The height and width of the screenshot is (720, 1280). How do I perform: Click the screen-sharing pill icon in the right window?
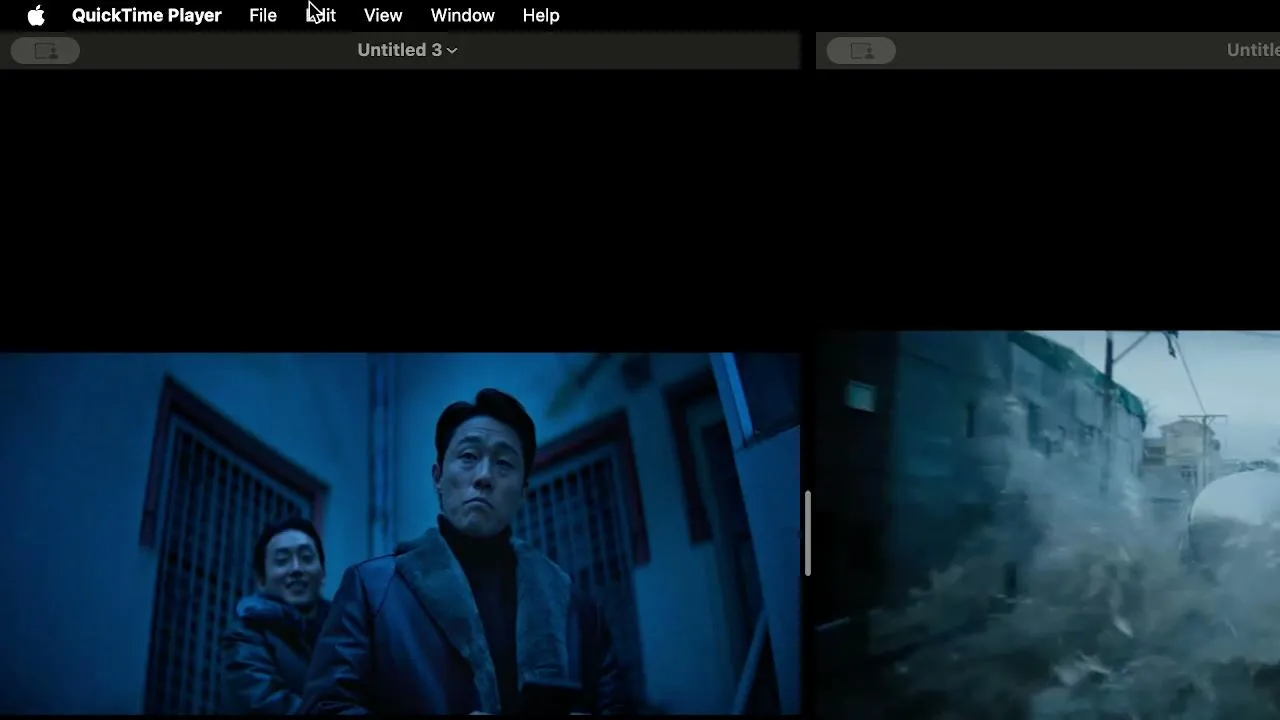click(861, 51)
